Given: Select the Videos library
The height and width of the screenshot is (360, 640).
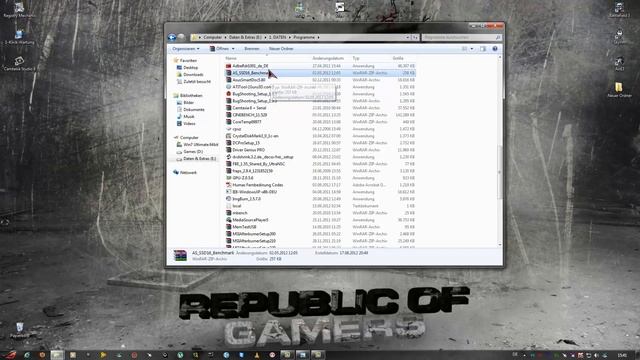Looking at the screenshot, I should [189, 123].
